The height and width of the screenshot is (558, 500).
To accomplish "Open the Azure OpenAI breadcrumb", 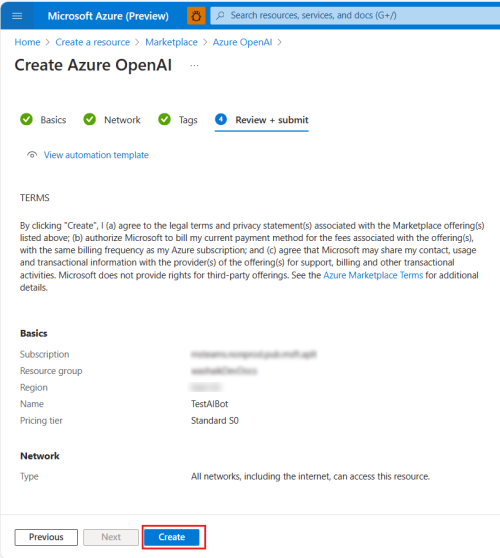I will (x=242, y=42).
